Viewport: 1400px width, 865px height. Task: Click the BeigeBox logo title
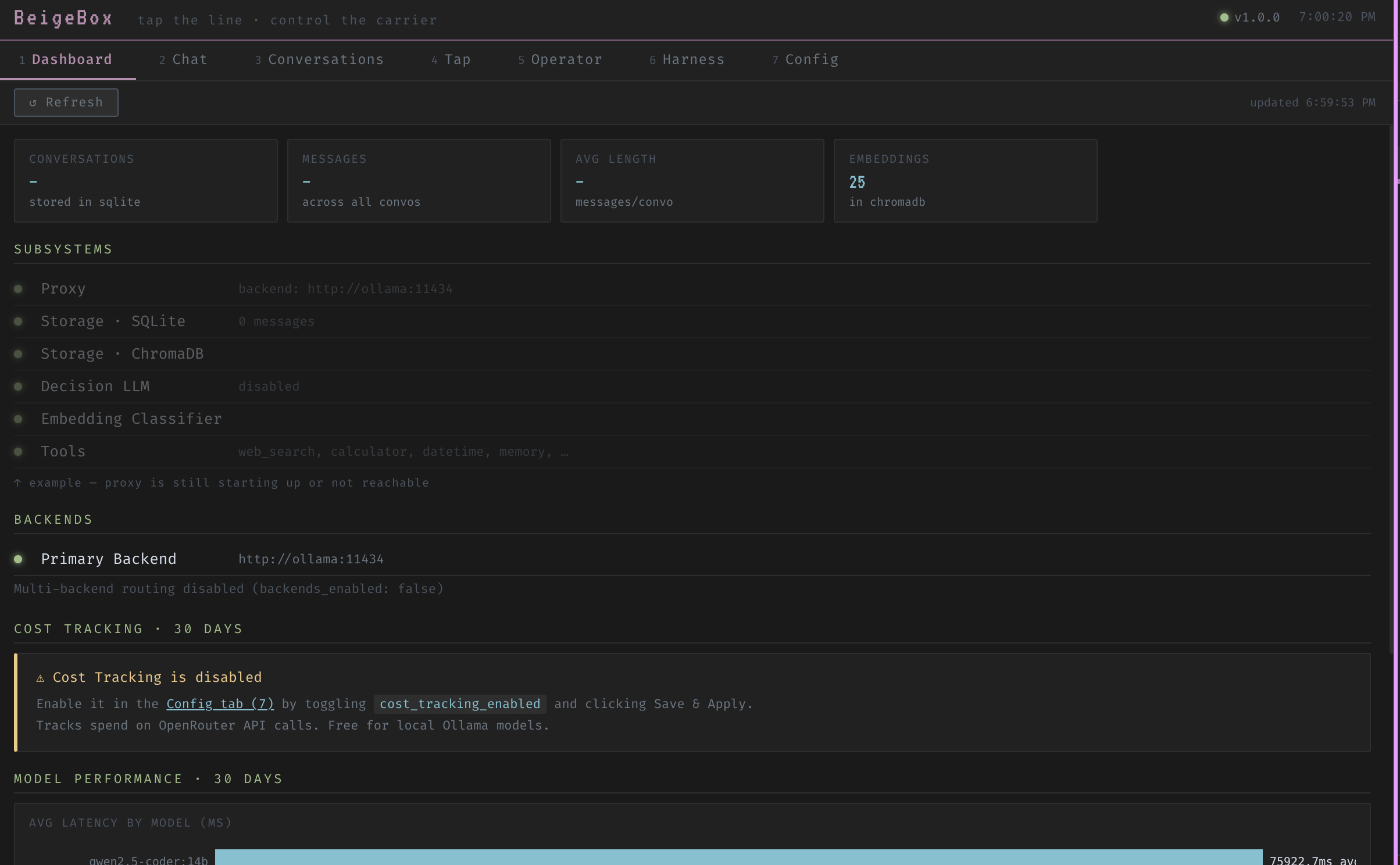63,19
